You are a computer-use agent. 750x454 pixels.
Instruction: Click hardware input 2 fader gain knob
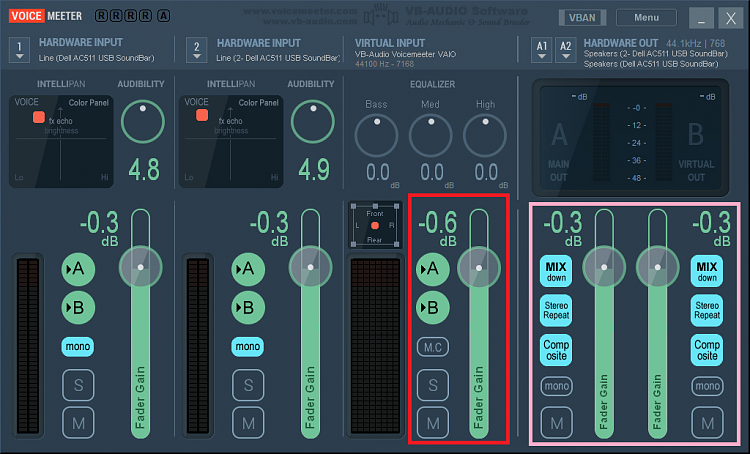point(310,267)
